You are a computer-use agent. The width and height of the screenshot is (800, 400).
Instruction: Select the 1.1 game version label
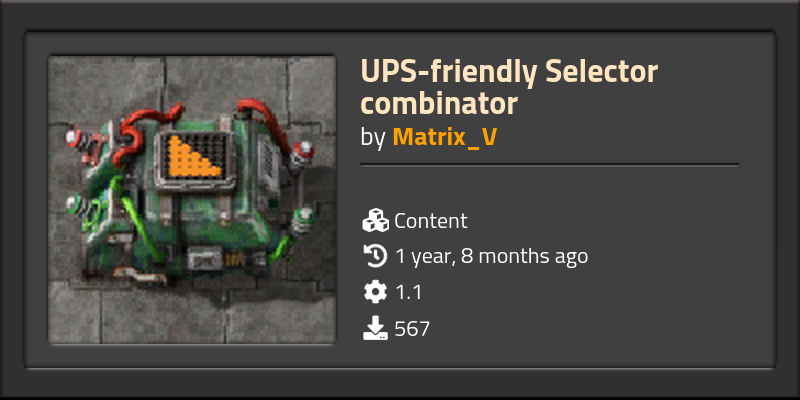(409, 293)
